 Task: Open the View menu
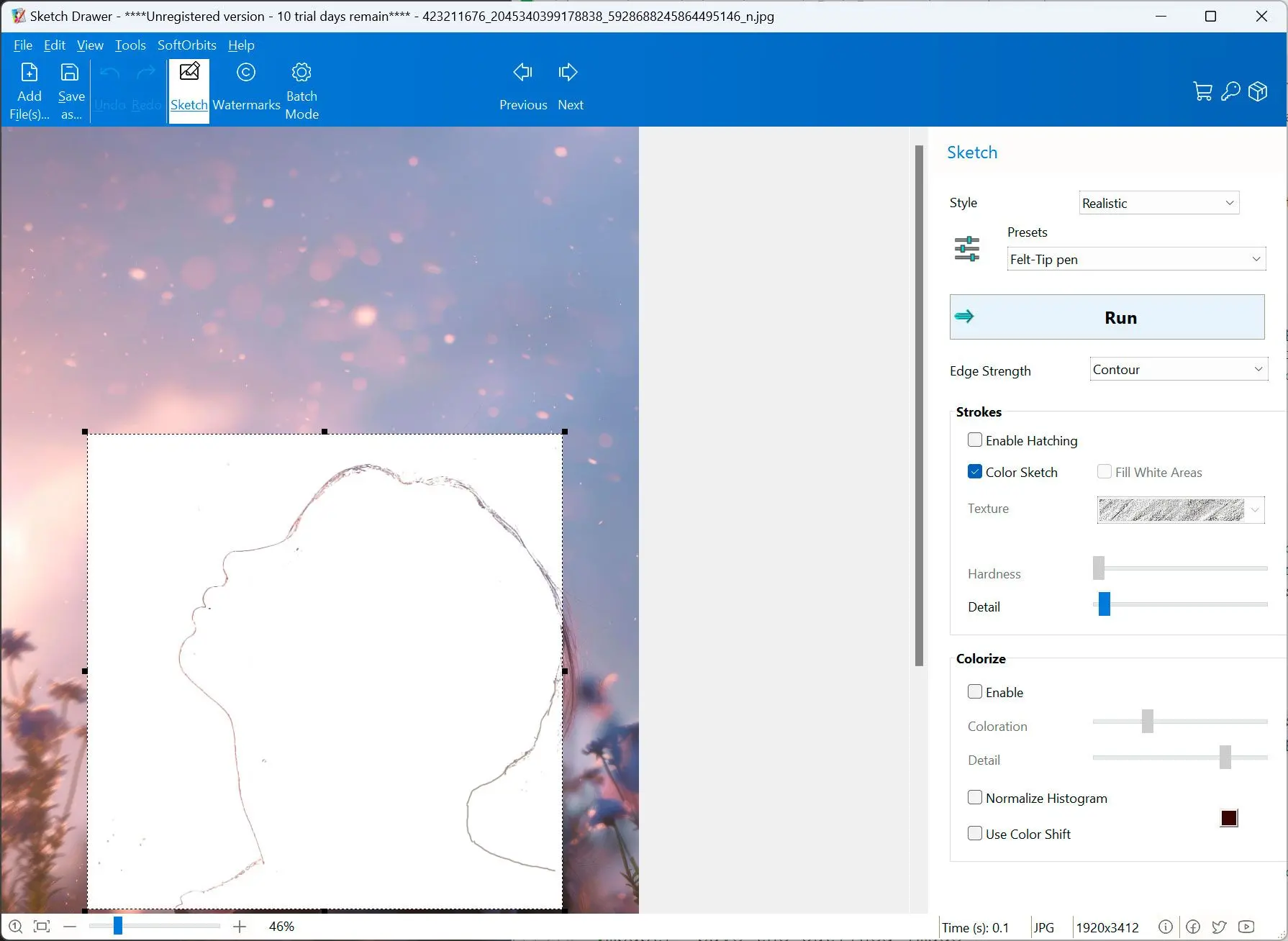point(90,45)
